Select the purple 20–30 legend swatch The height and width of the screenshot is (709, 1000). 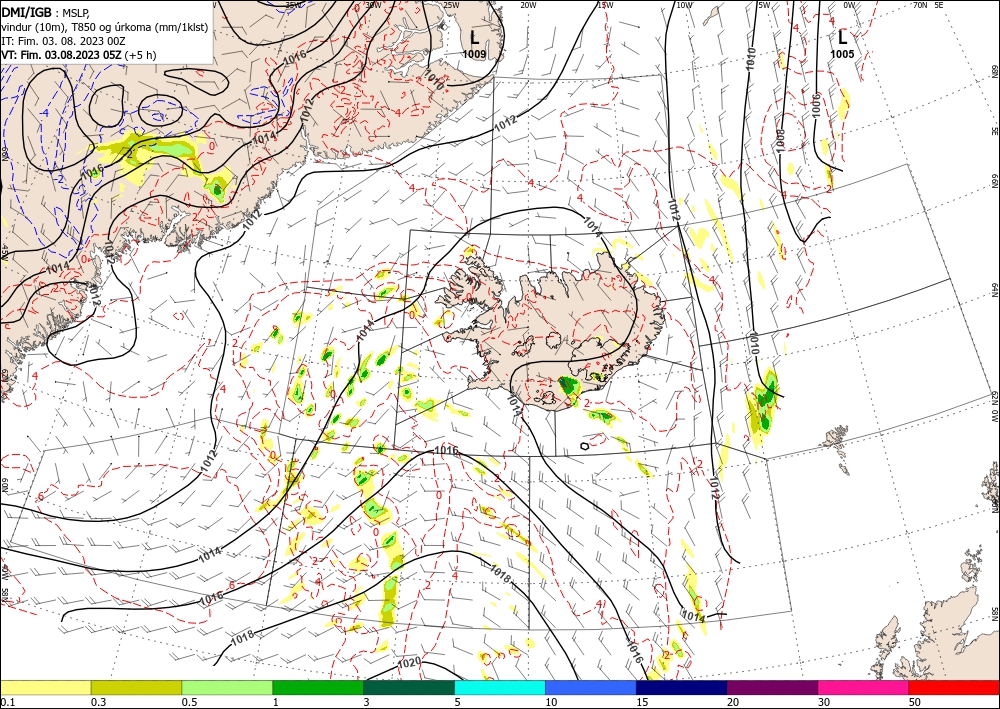[772, 688]
